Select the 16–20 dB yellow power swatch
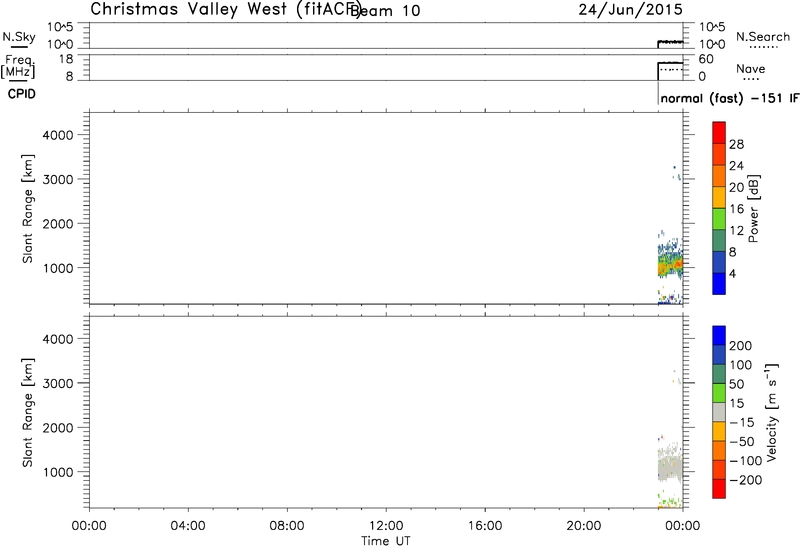The width and height of the screenshot is (800, 547). [719, 197]
